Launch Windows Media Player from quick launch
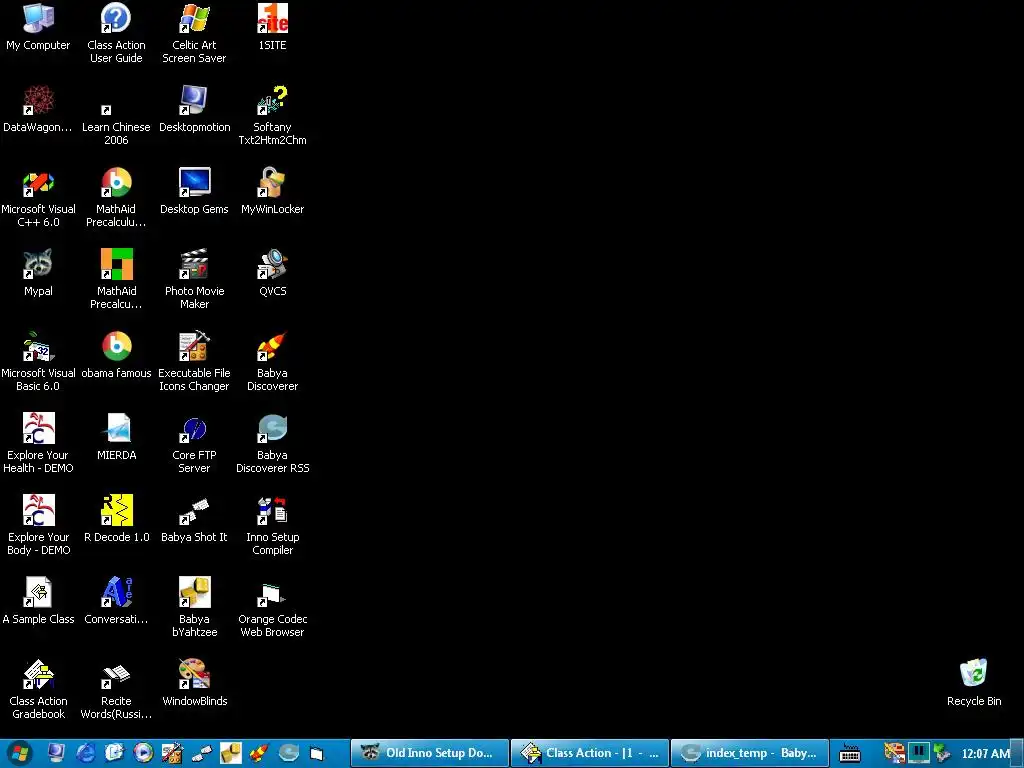Screen dimensions: 1024x768 click(x=143, y=753)
